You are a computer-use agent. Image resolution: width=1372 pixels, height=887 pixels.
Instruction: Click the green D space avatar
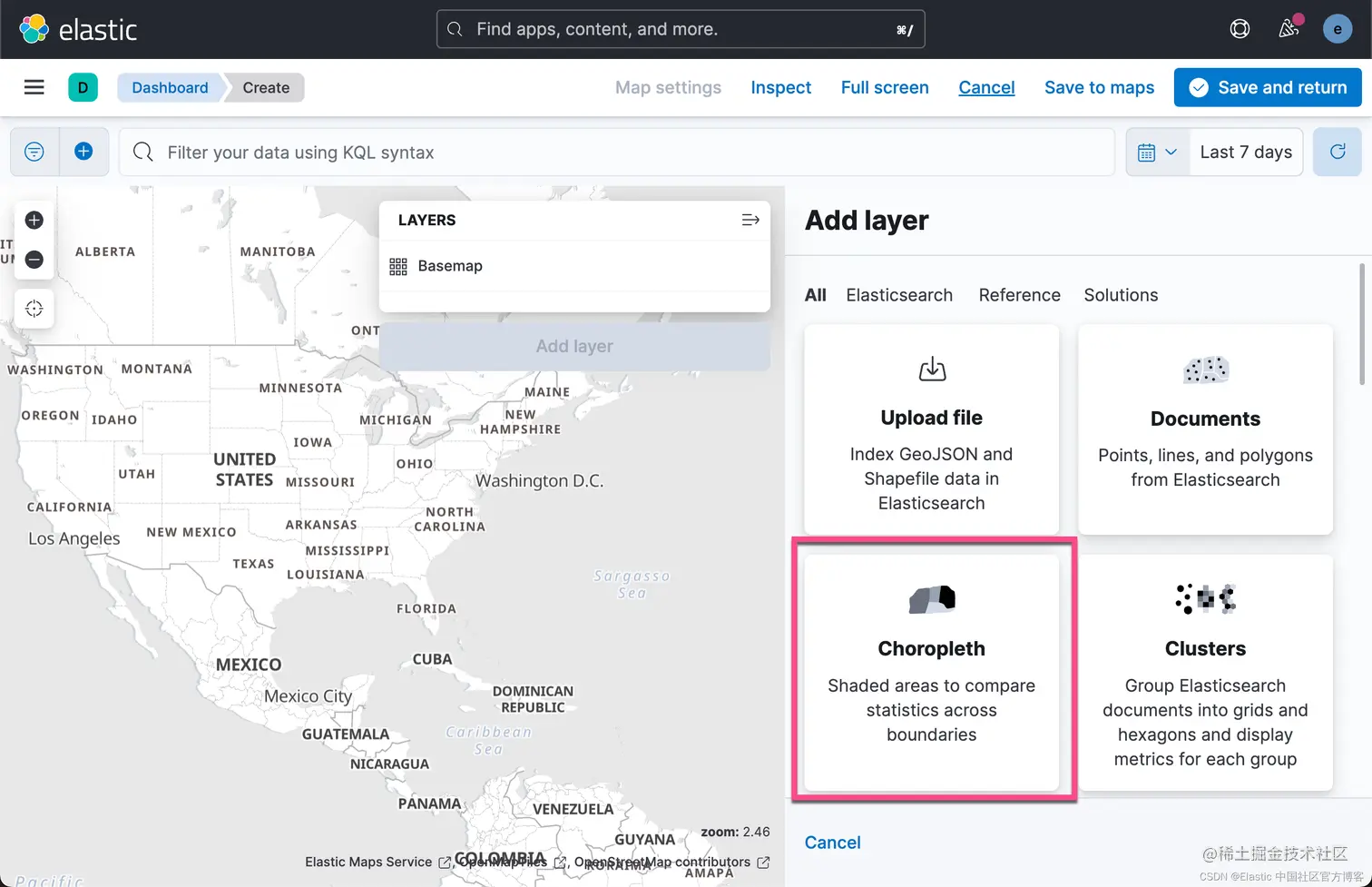pos(83,87)
